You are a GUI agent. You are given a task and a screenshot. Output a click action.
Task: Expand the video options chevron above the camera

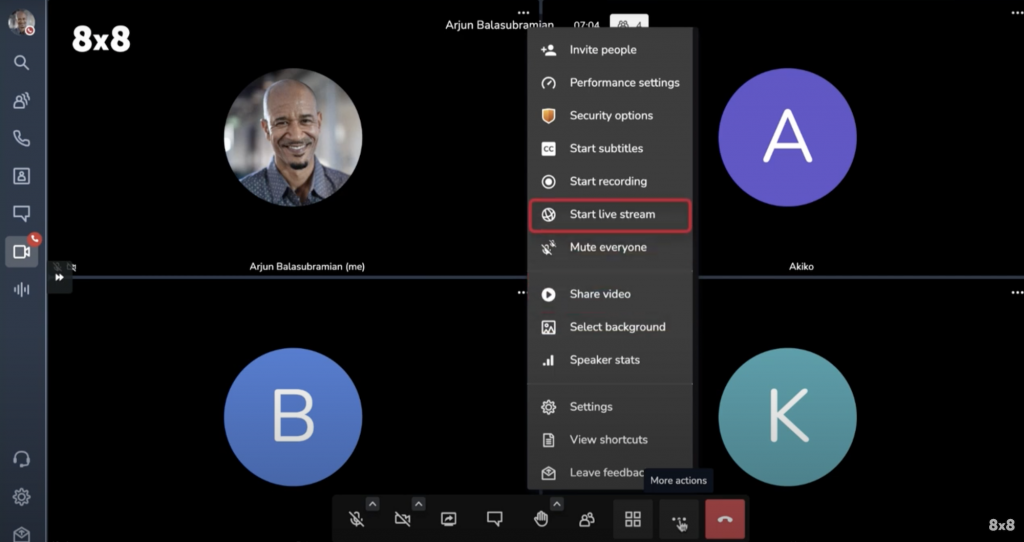click(418, 503)
